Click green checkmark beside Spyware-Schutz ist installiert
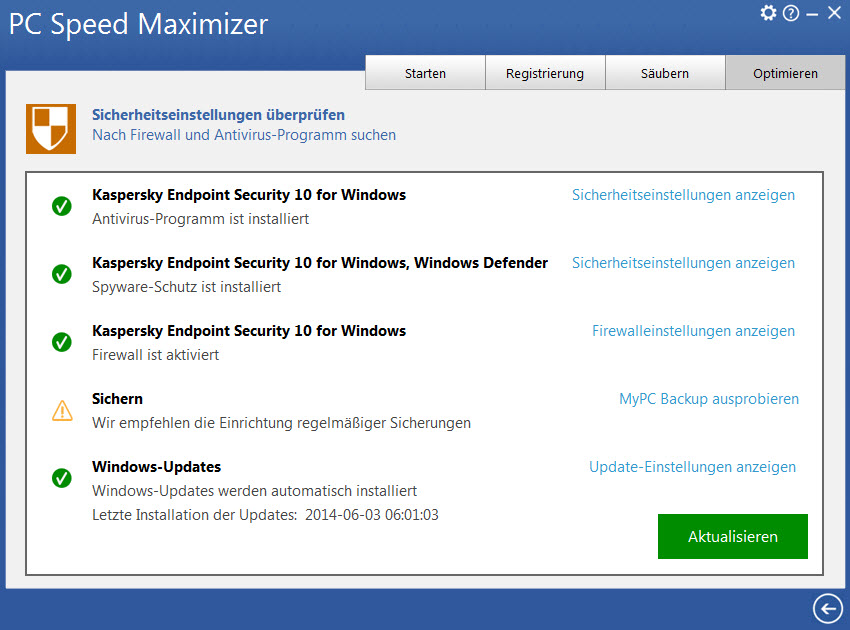 (62, 274)
